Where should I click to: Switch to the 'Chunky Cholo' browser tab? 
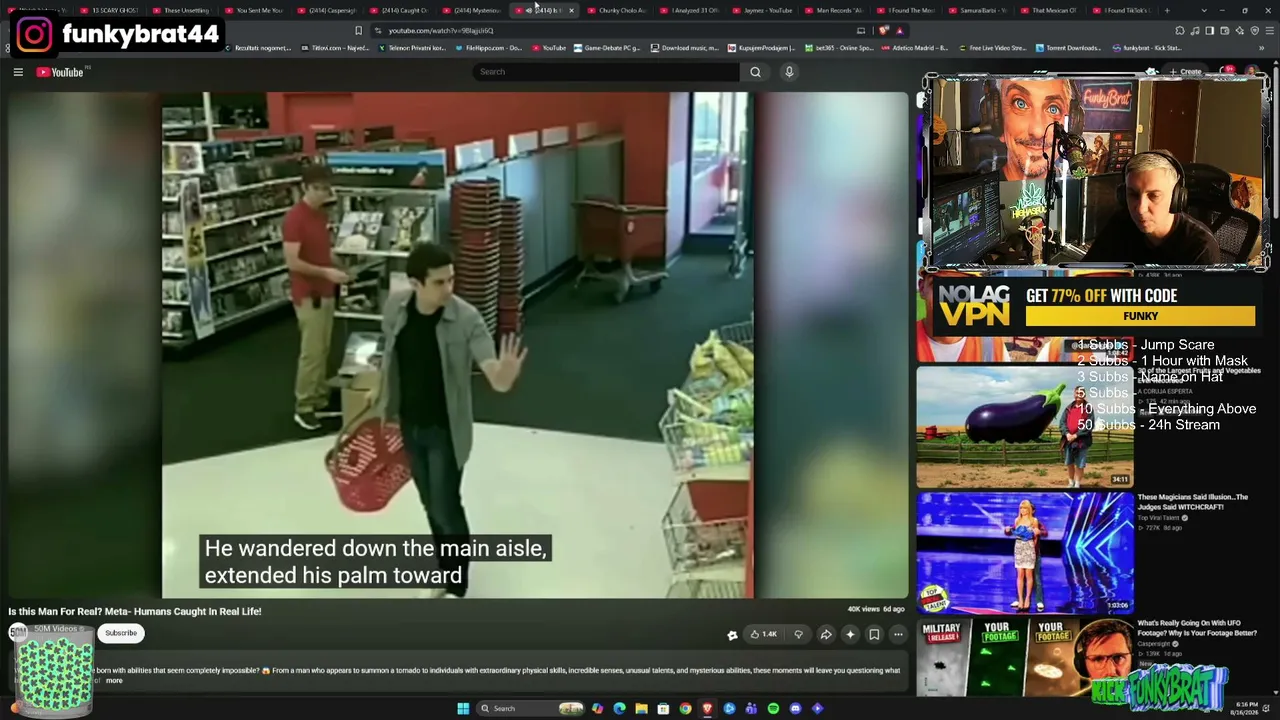coord(617,10)
